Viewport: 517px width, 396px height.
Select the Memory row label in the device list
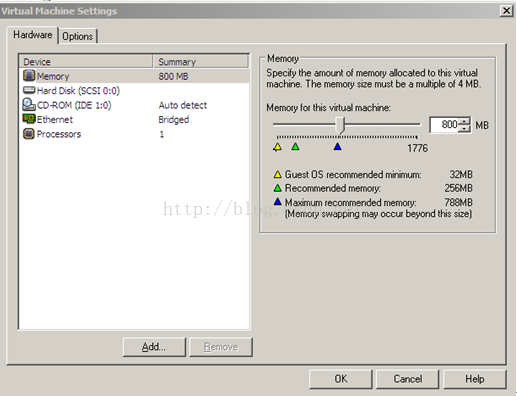point(53,76)
